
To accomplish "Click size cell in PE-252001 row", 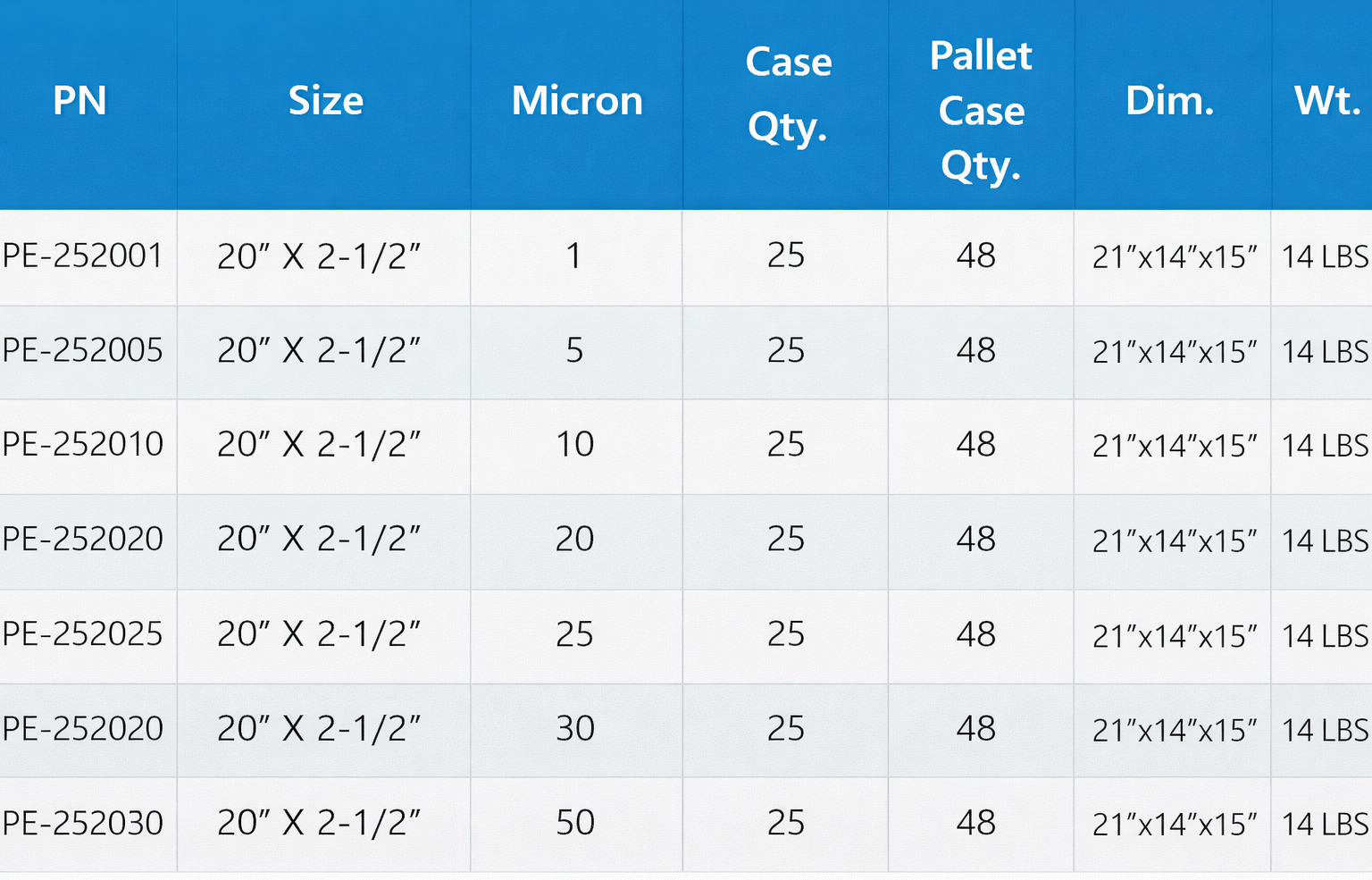I will [x=319, y=257].
